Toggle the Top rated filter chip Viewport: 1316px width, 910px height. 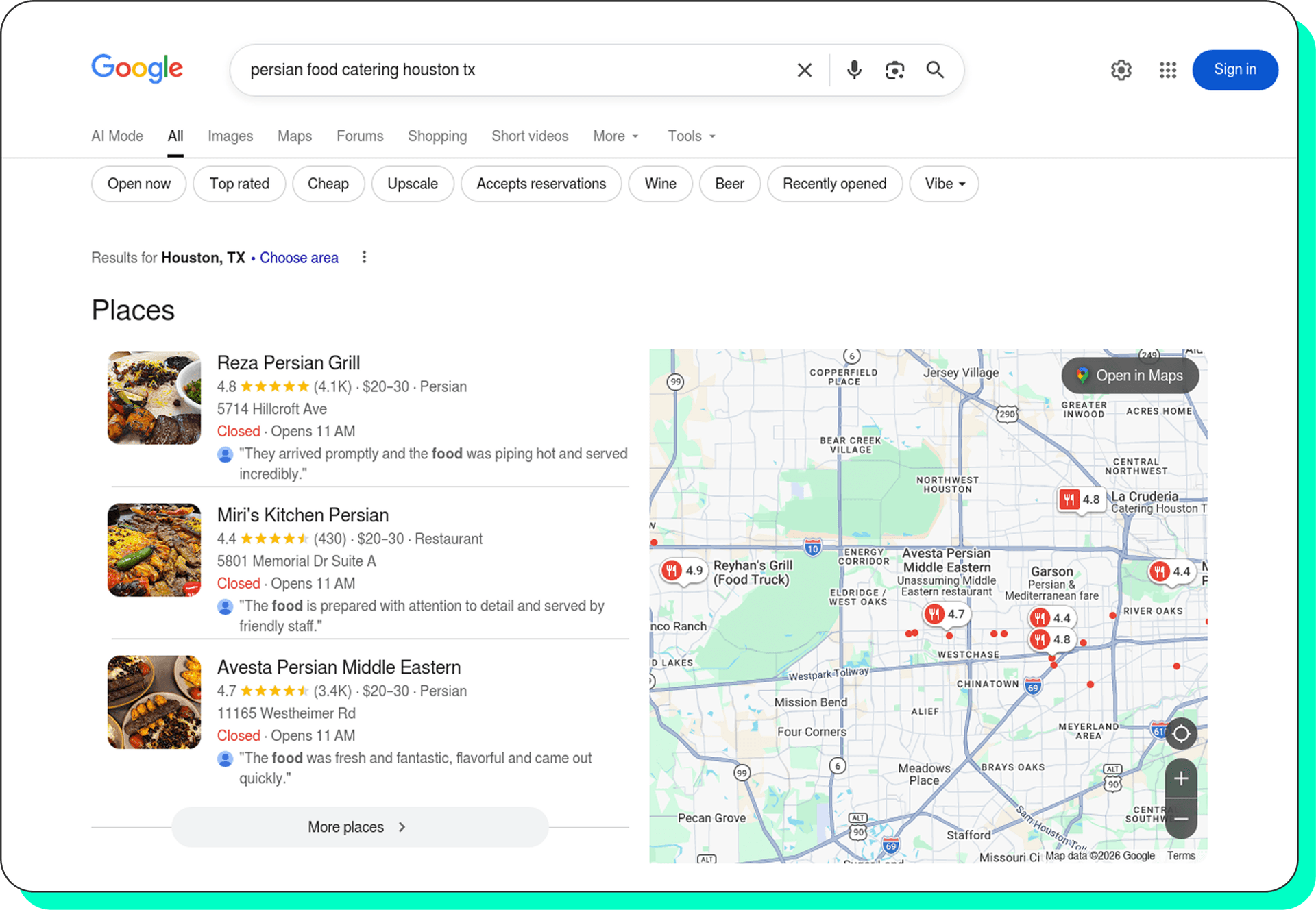239,184
